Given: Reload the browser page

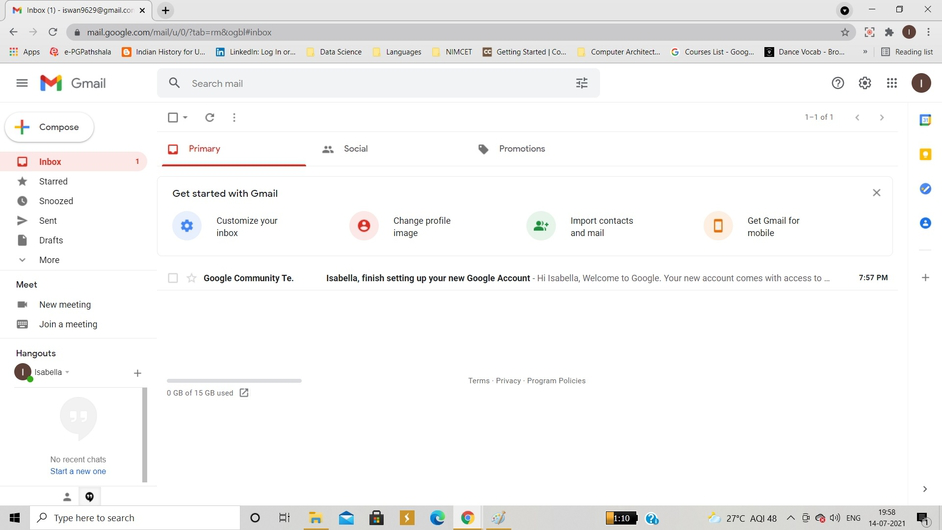Looking at the screenshot, I should [53, 32].
